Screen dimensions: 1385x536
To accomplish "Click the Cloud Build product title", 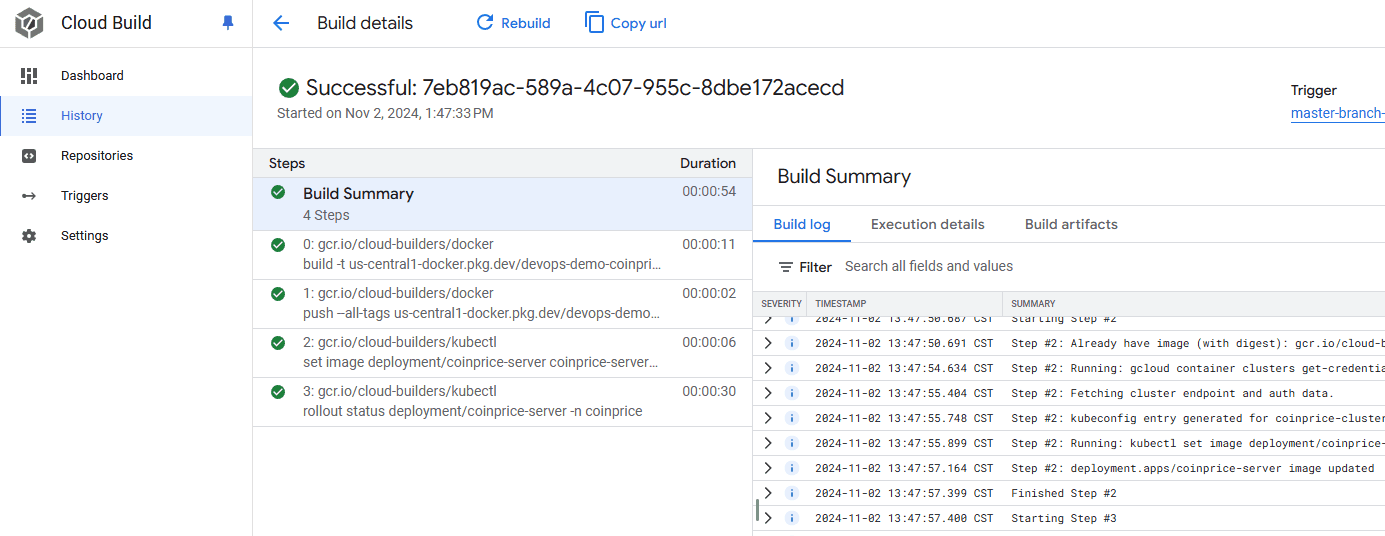I will tap(106, 23).
